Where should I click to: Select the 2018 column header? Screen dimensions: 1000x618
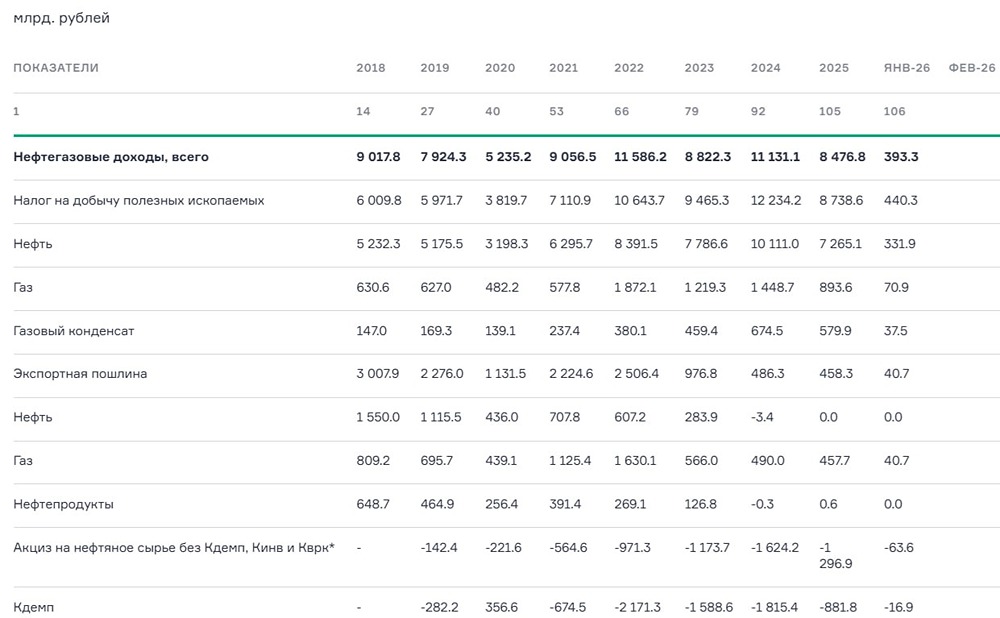point(369,68)
